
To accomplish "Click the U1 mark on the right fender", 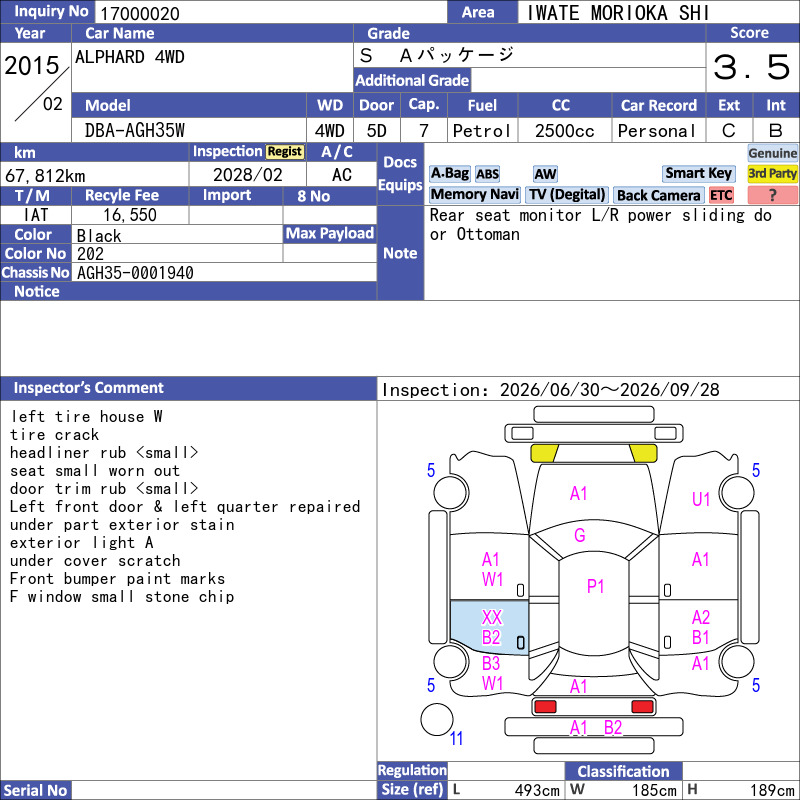I will pyautogui.click(x=701, y=499).
